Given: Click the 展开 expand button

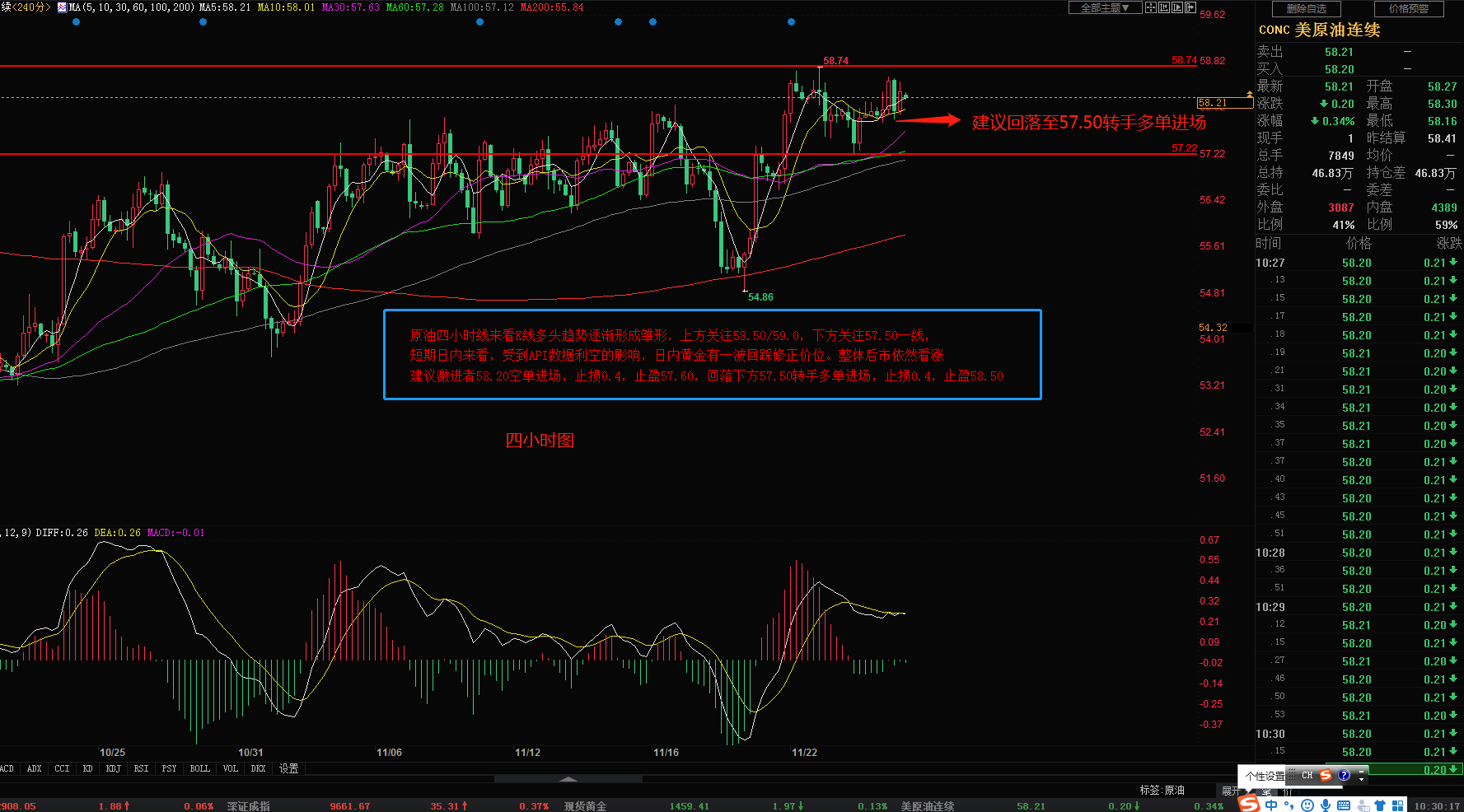Looking at the screenshot, I should tap(1231, 791).
